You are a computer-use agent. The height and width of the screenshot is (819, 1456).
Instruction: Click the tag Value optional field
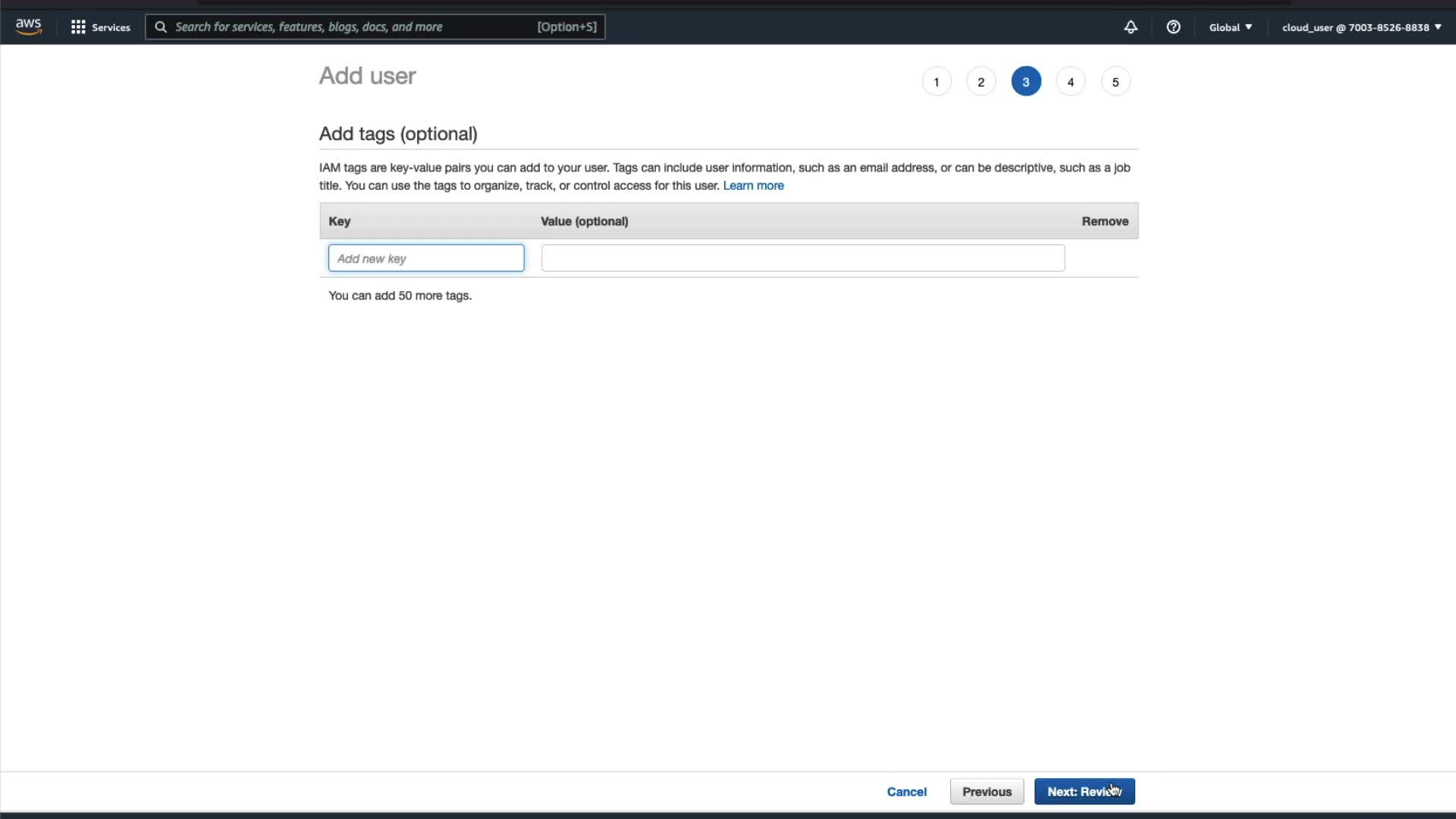pos(802,259)
